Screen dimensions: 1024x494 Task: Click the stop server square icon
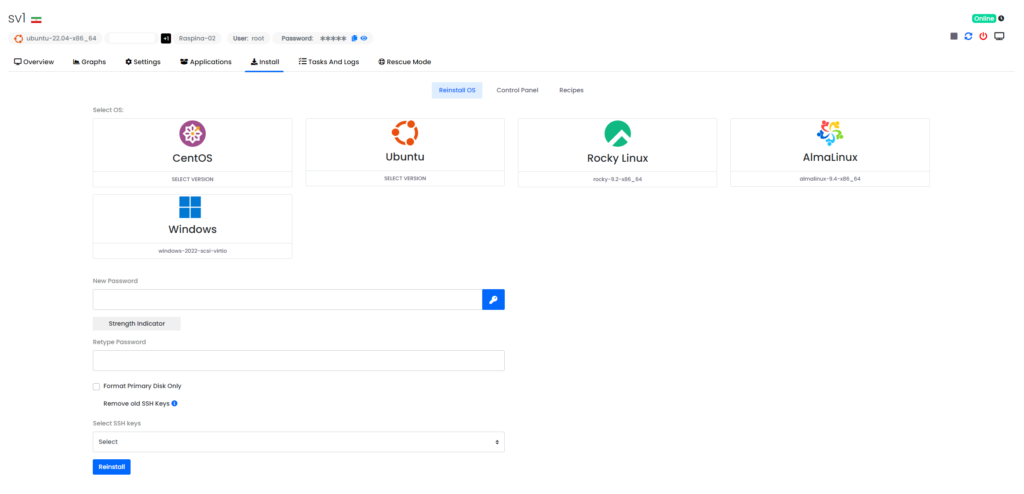coord(954,37)
